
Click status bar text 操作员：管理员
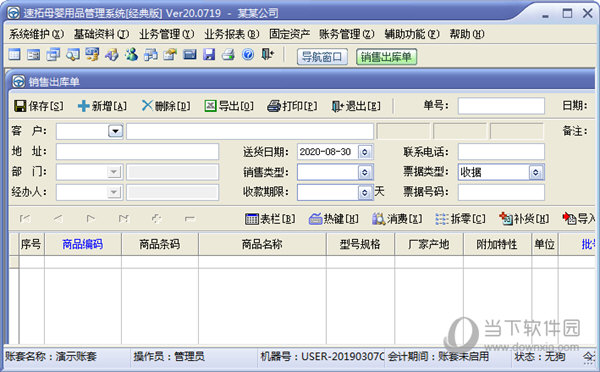point(169,357)
